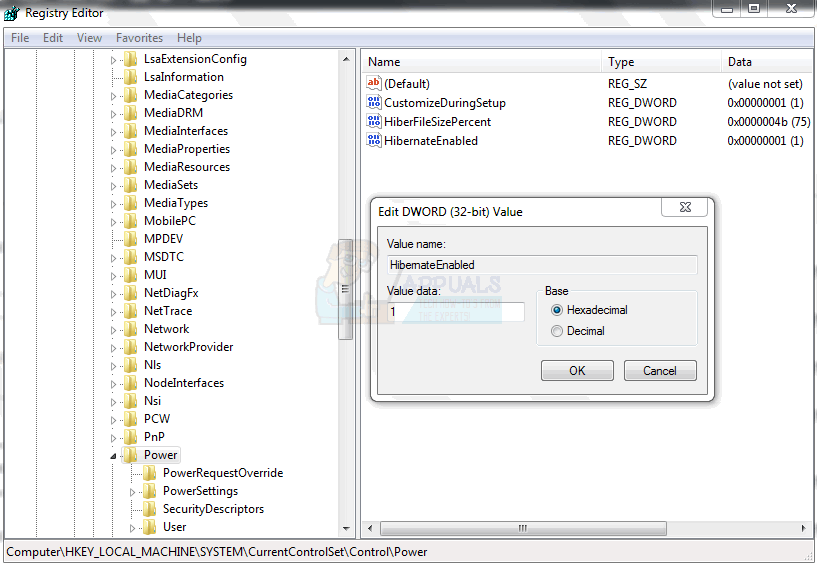The width and height of the screenshot is (817, 563).
Task: Click the horizontal scrollbar right arrow
Action: click(803, 528)
